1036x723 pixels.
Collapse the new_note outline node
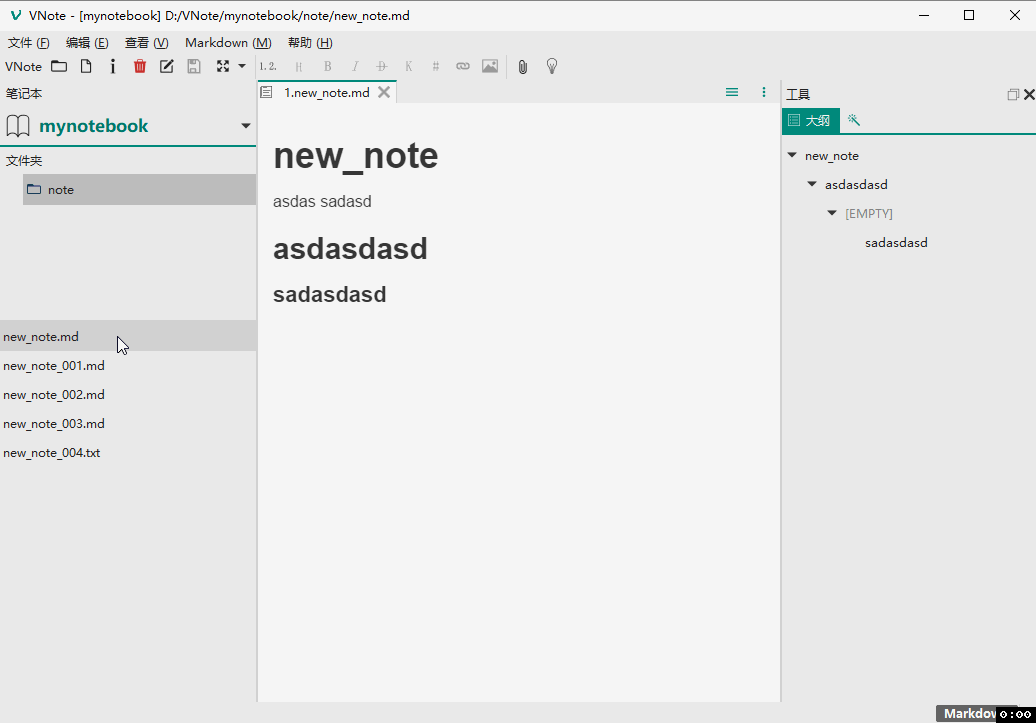point(792,155)
